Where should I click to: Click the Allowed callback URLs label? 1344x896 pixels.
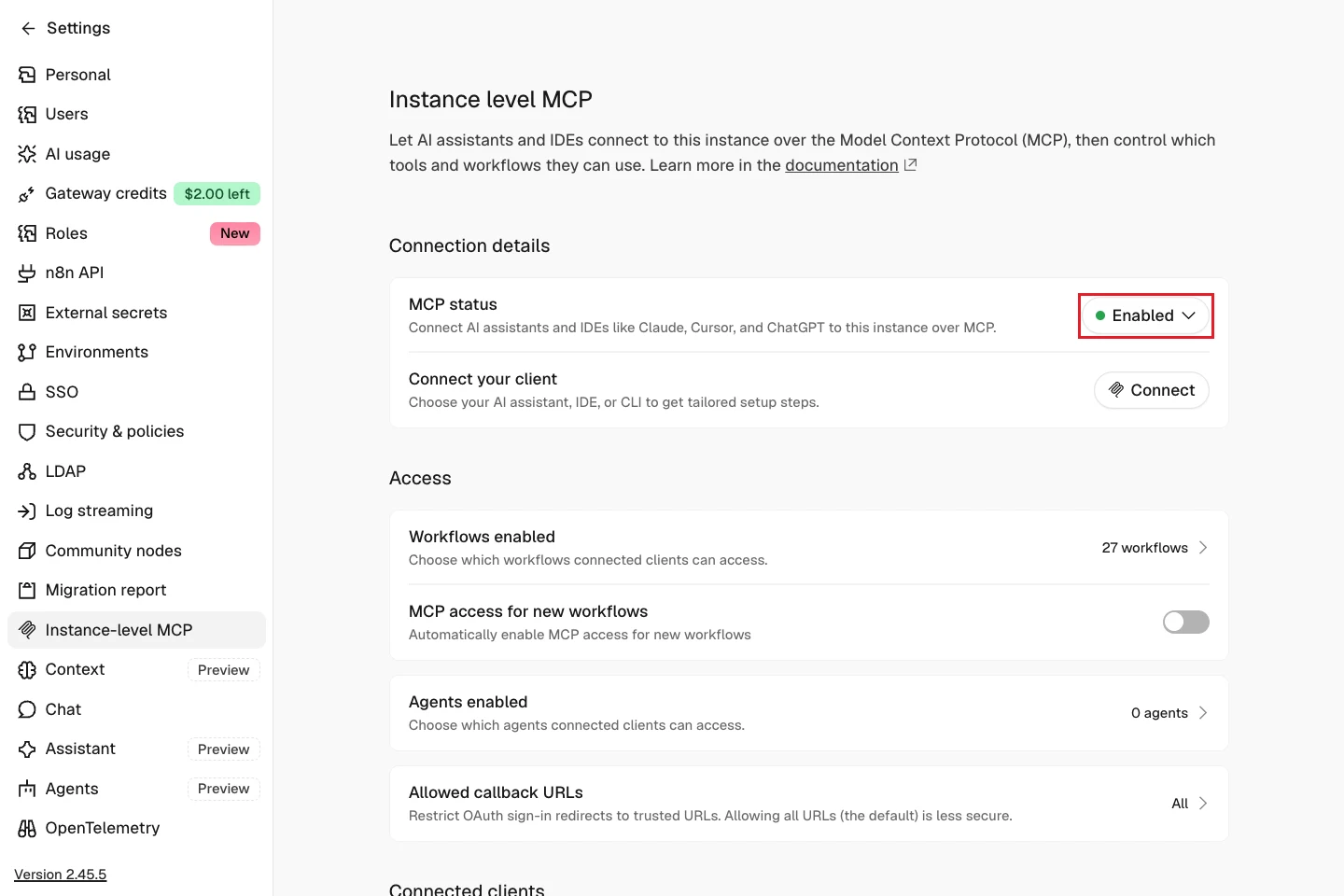[x=496, y=792]
